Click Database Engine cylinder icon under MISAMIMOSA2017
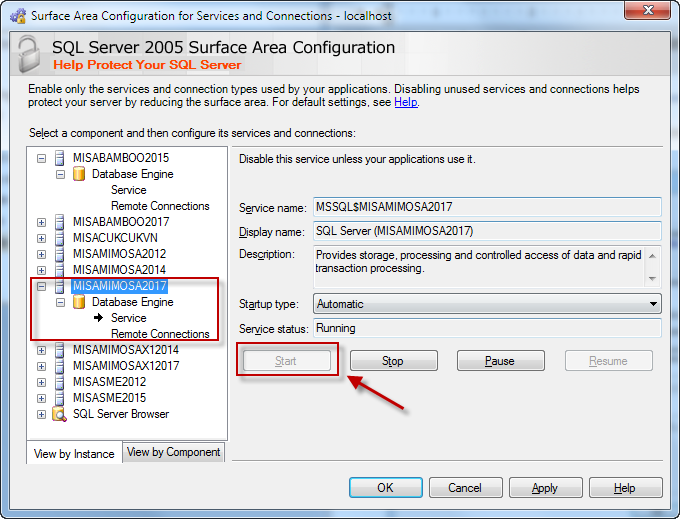 pyautogui.click(x=79, y=302)
